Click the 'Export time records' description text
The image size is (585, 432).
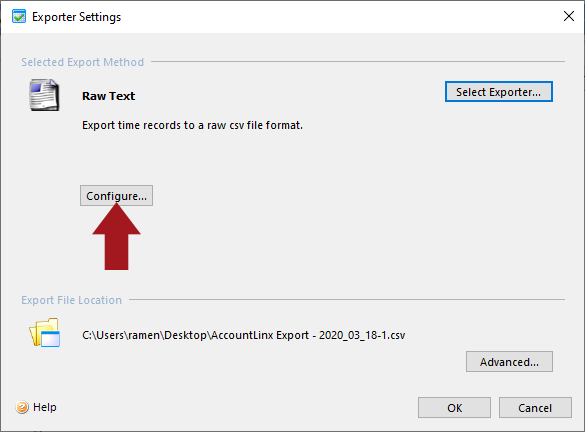[x=193, y=125]
